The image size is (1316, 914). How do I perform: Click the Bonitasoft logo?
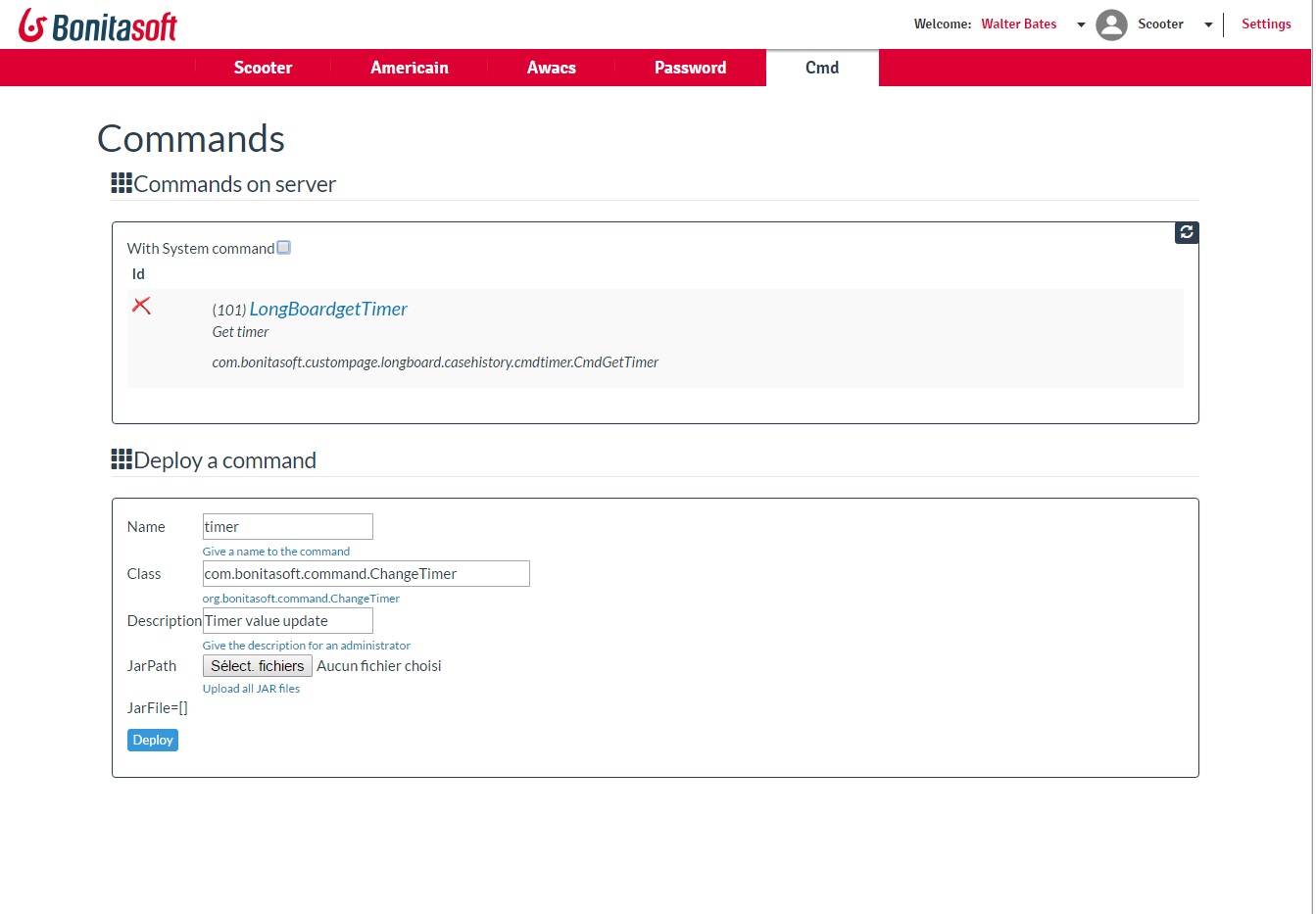tap(98, 25)
